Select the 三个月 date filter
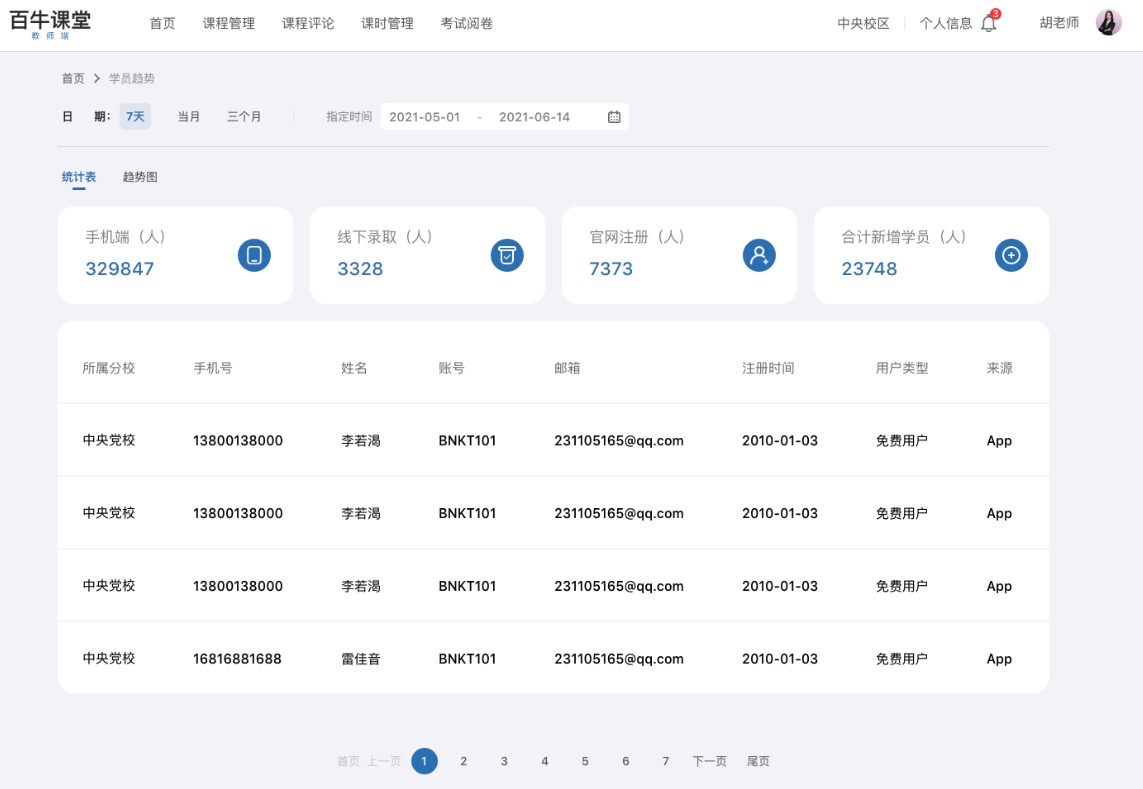The height and width of the screenshot is (789, 1143). point(244,117)
